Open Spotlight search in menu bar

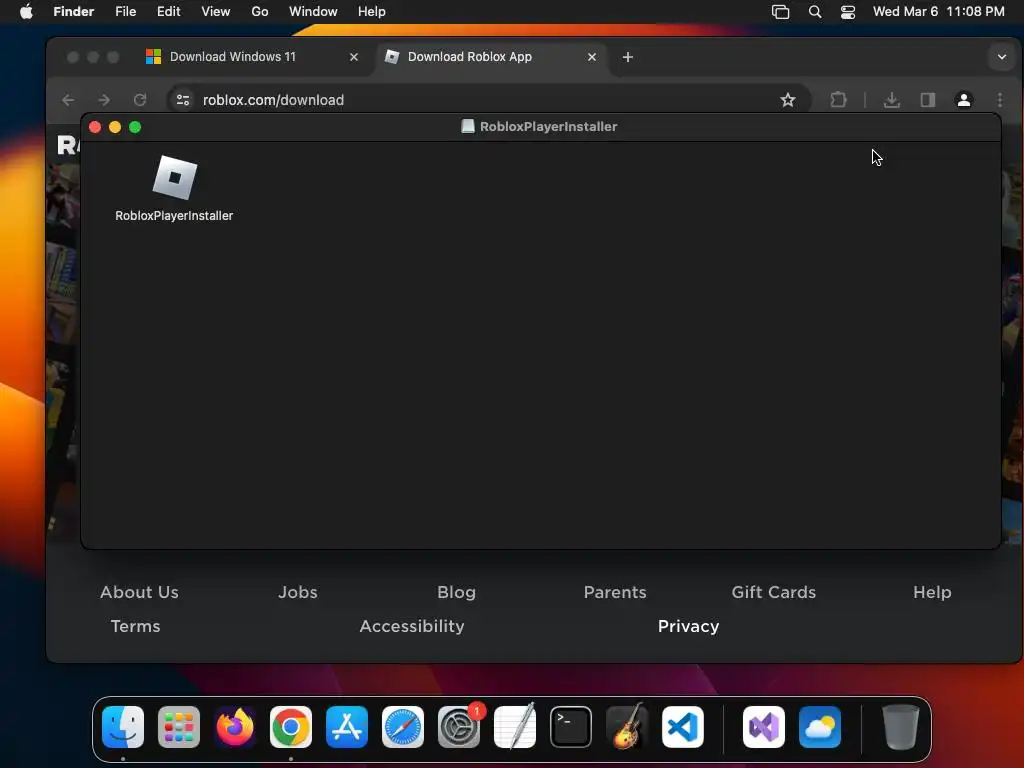814,11
